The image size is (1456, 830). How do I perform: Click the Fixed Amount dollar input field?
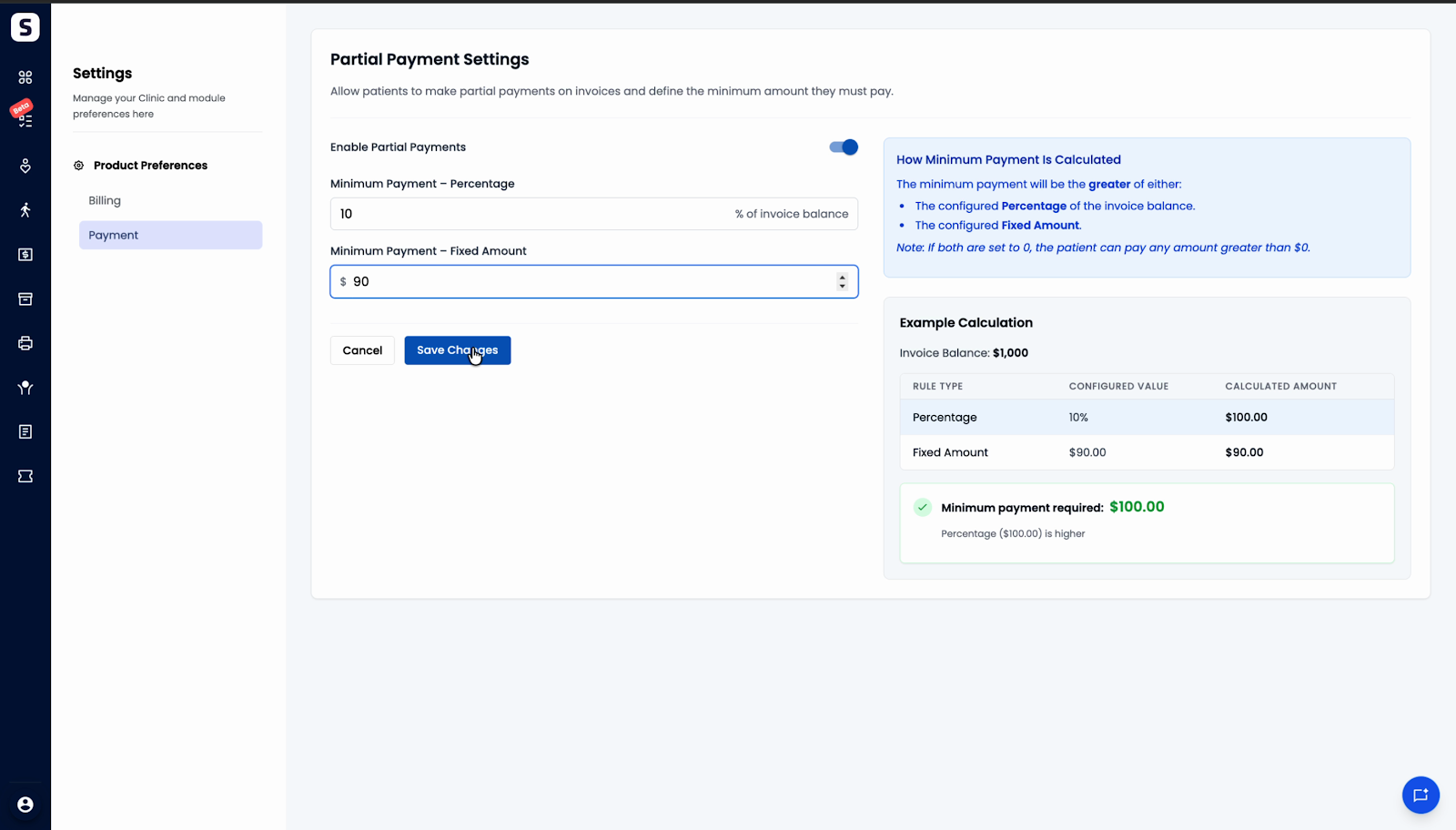(594, 281)
